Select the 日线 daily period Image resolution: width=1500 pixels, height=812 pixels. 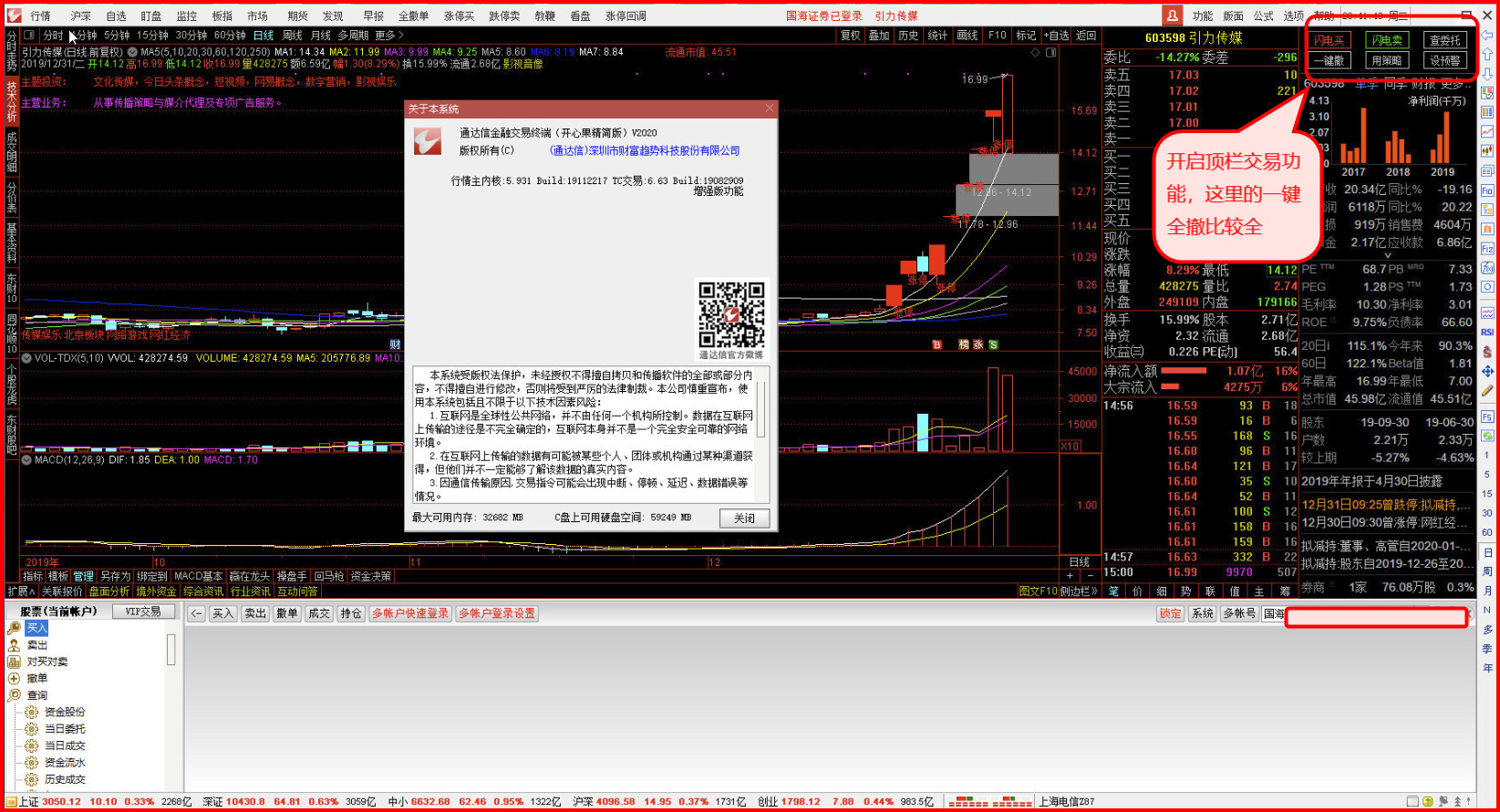tap(264, 36)
